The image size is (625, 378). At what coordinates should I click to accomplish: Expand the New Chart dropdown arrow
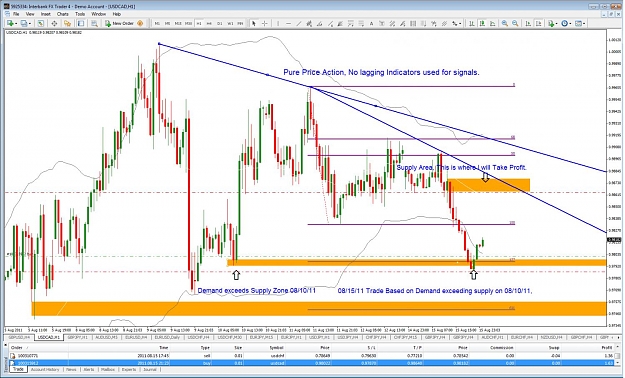(x=16, y=24)
